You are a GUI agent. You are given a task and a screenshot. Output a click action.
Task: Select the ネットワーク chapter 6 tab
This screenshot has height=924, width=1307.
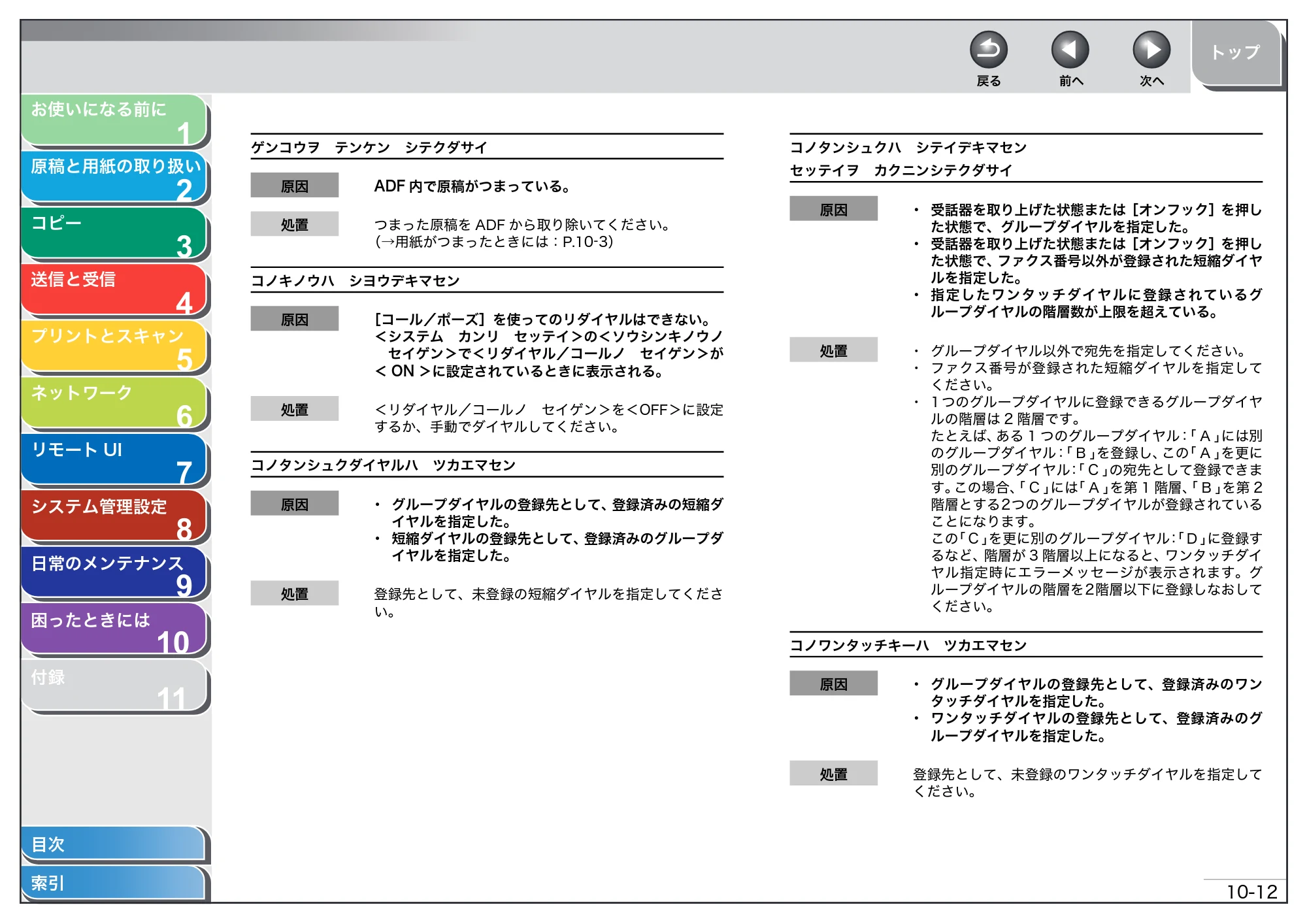coord(114,404)
